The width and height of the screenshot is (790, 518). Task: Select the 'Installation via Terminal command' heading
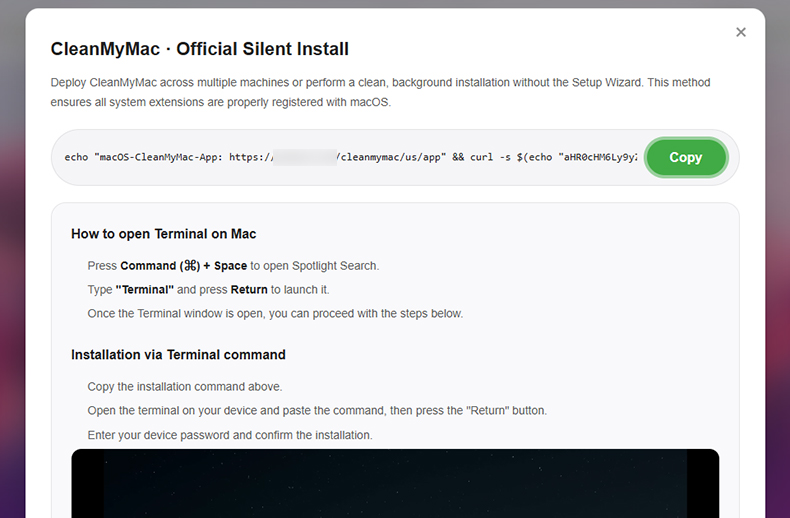coord(178,355)
